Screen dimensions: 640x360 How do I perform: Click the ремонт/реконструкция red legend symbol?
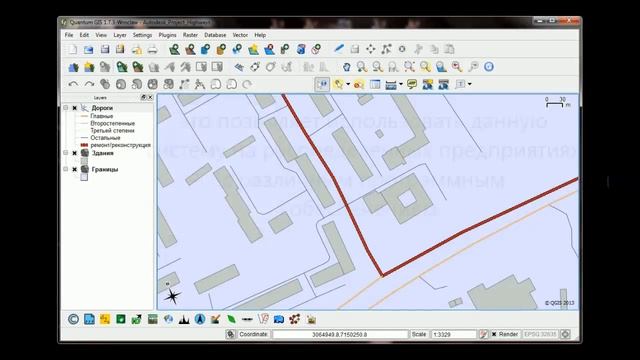[84, 145]
